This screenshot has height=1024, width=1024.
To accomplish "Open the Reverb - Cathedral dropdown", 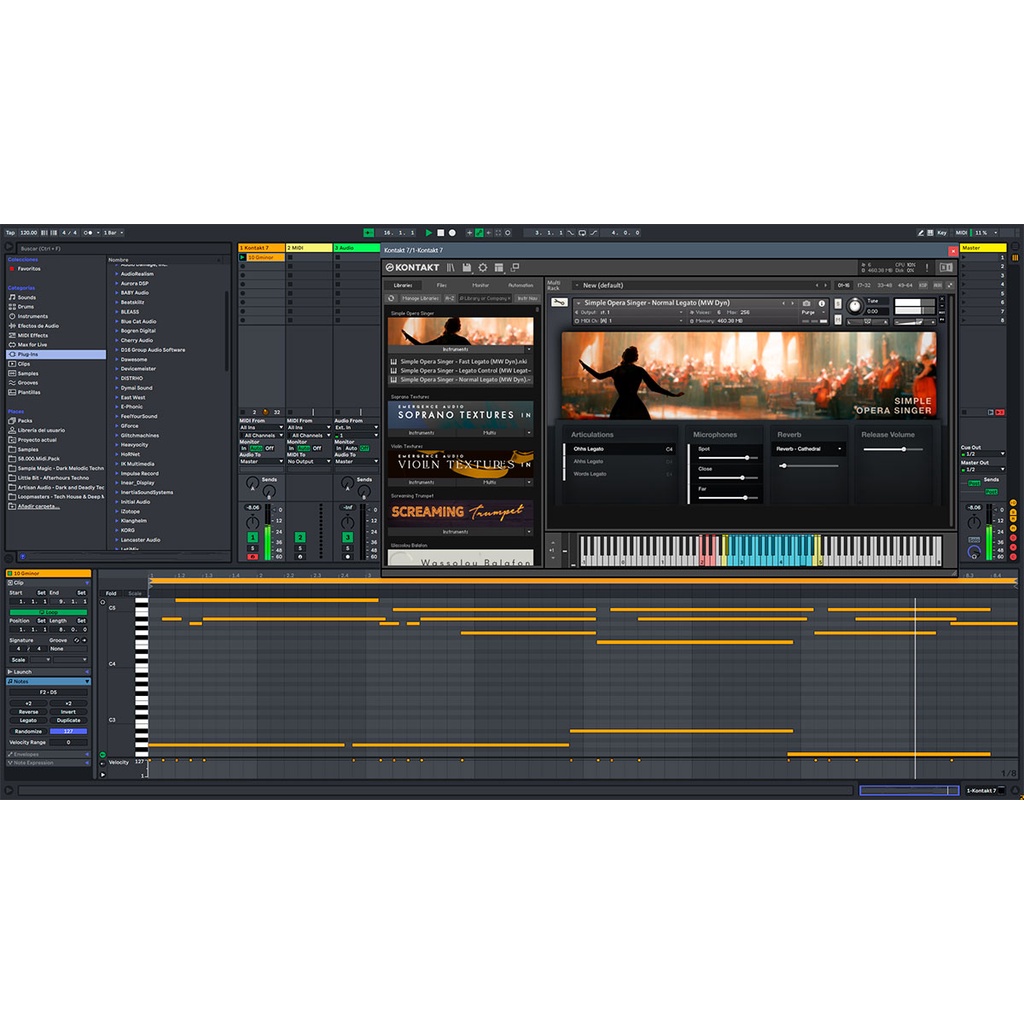I will pyautogui.click(x=809, y=449).
